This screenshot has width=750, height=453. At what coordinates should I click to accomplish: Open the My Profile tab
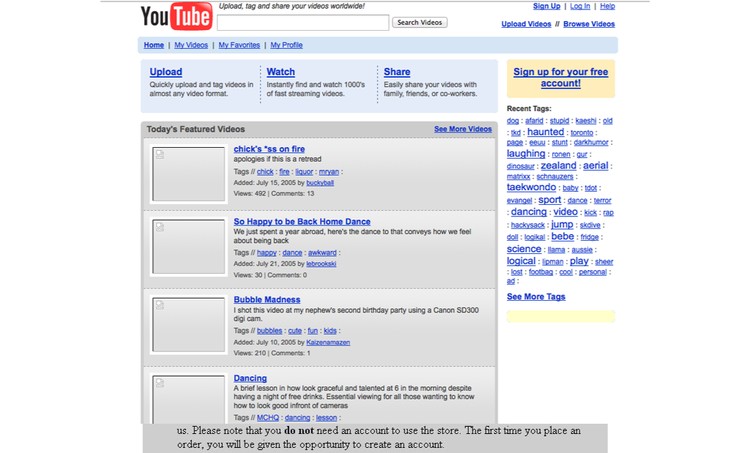point(286,45)
